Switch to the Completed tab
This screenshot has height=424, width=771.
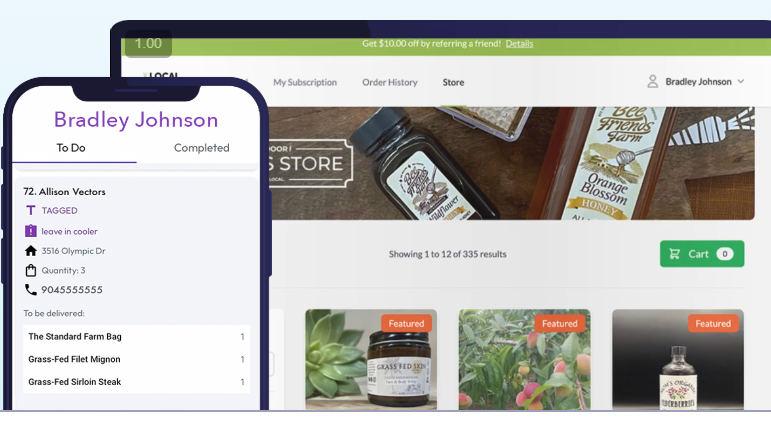[x=202, y=148]
